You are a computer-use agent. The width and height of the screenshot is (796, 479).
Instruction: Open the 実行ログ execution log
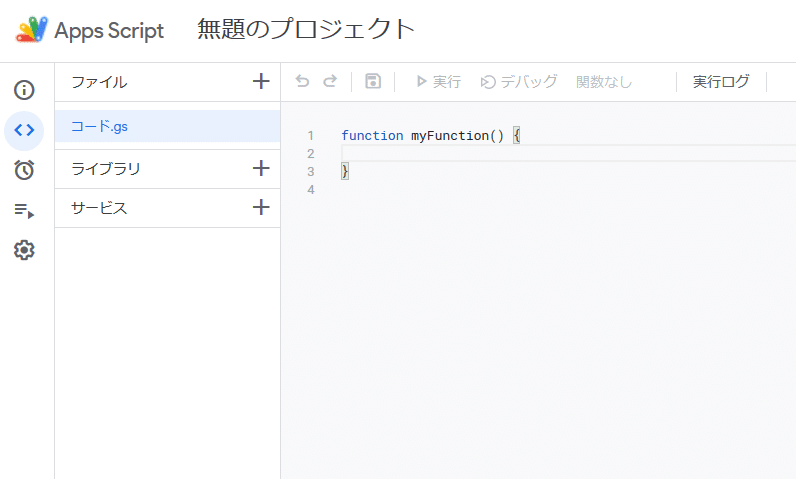pos(721,81)
